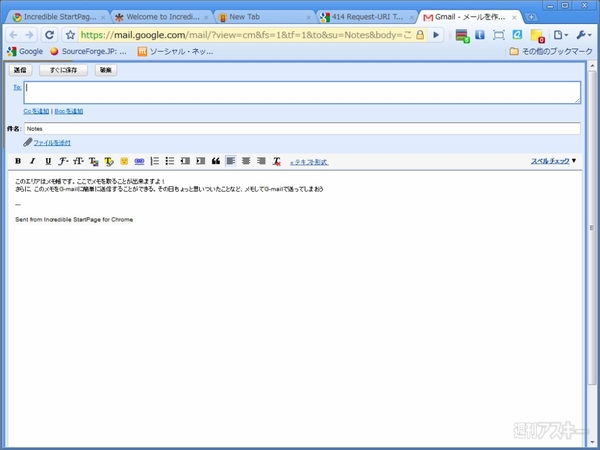
Task: Increase the indent of the text
Action: pyautogui.click(x=201, y=161)
